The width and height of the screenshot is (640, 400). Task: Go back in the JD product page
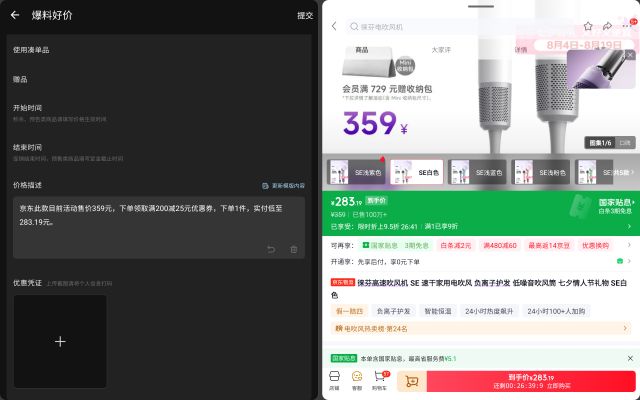tap(334, 26)
